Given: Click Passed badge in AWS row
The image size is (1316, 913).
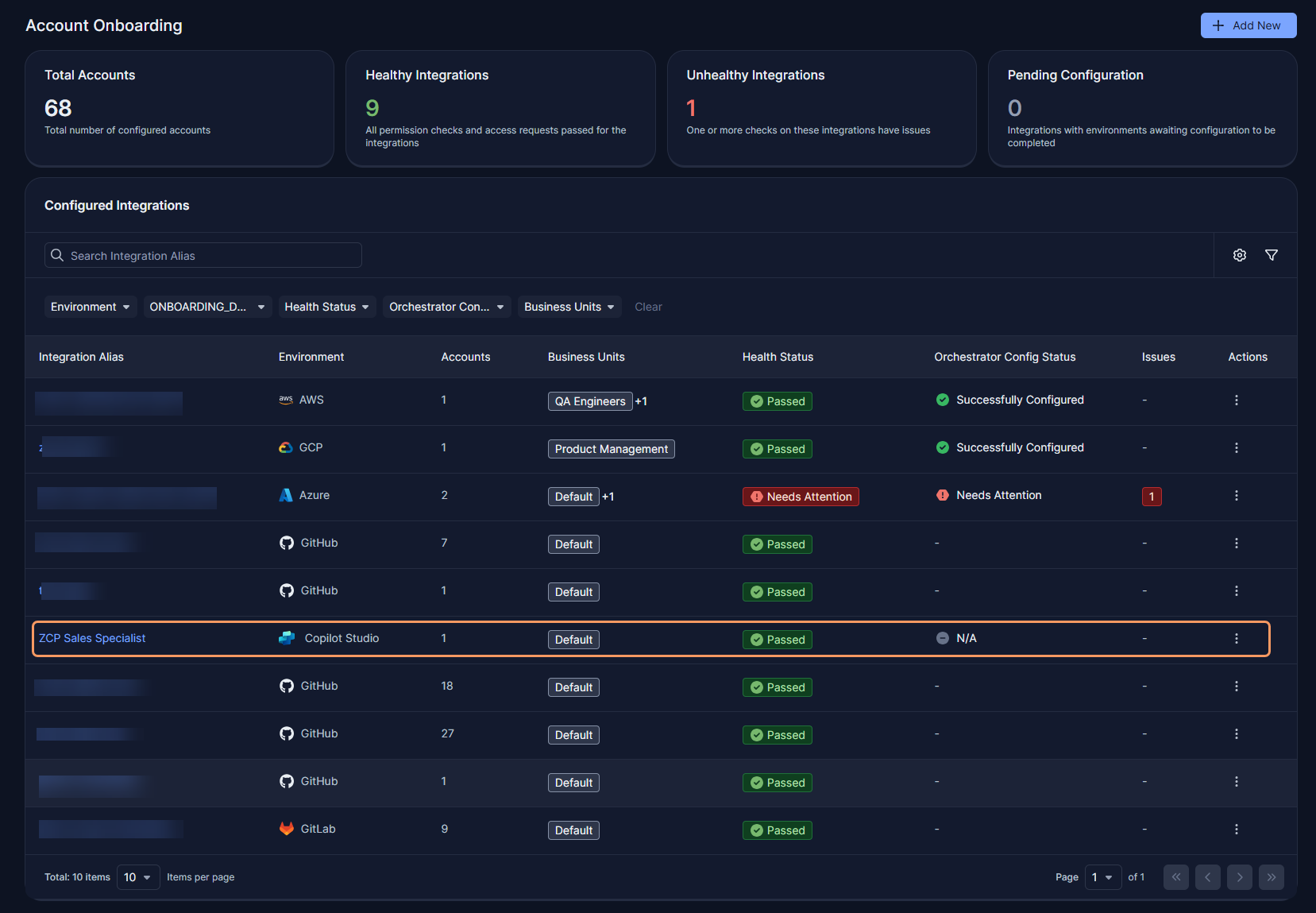Looking at the screenshot, I should click(x=777, y=401).
